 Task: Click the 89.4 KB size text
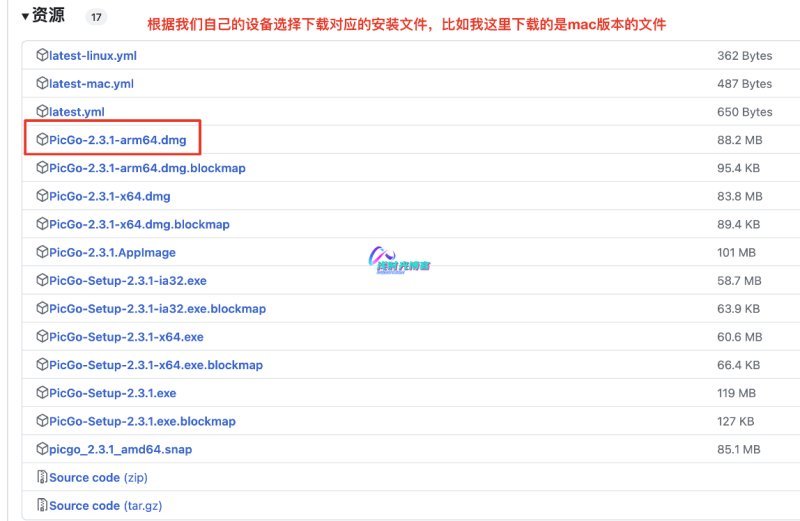[x=738, y=225]
